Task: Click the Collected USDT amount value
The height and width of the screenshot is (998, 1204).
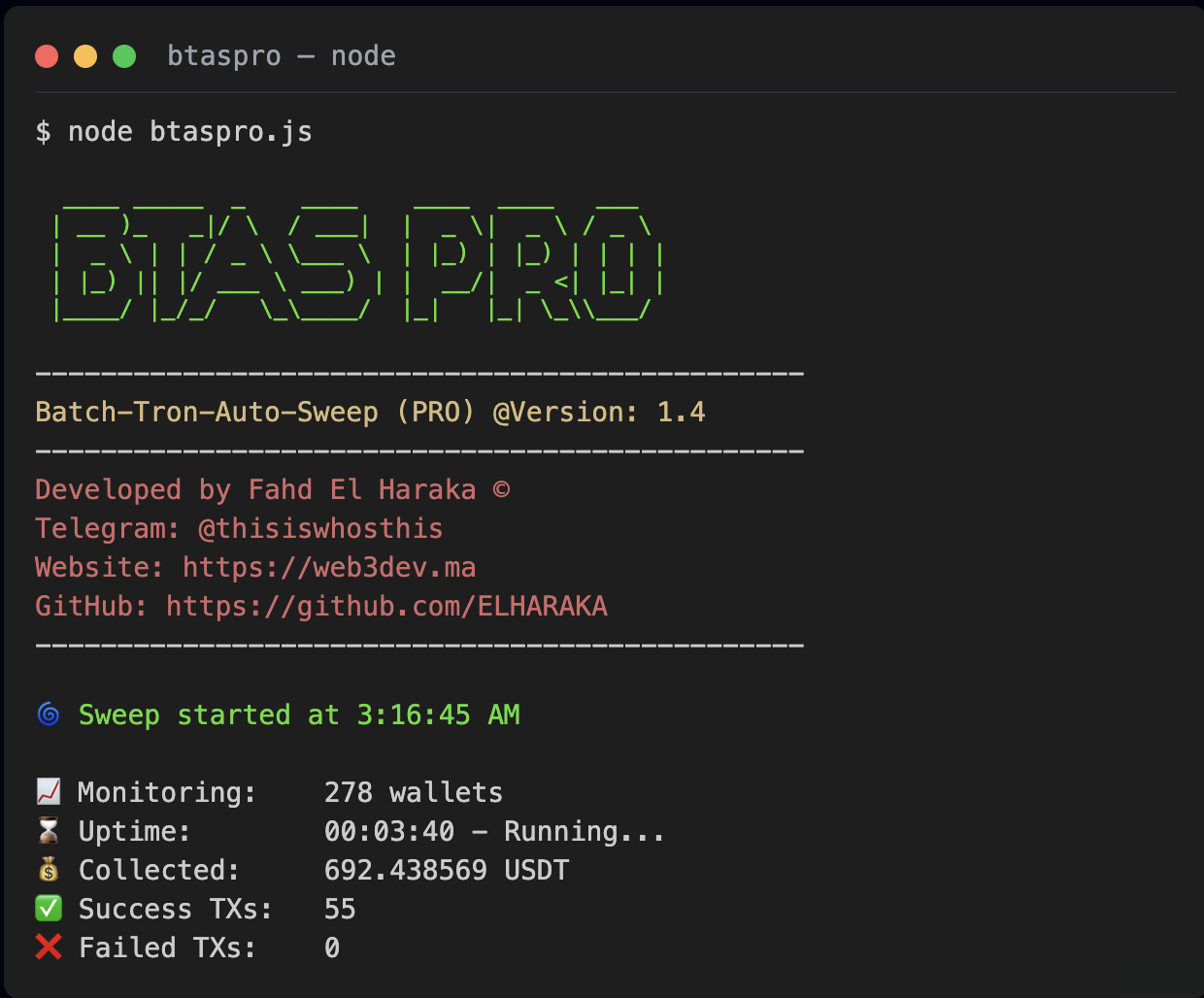Action: coord(447,869)
